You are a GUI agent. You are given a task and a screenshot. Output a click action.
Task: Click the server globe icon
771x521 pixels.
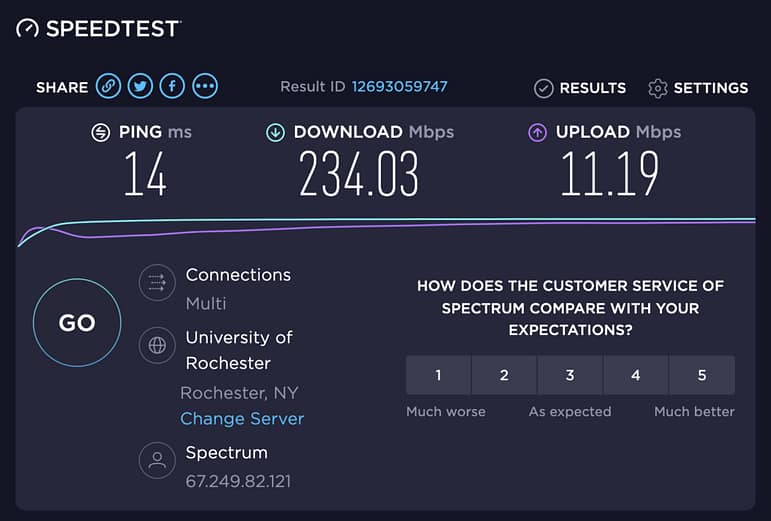[156, 346]
